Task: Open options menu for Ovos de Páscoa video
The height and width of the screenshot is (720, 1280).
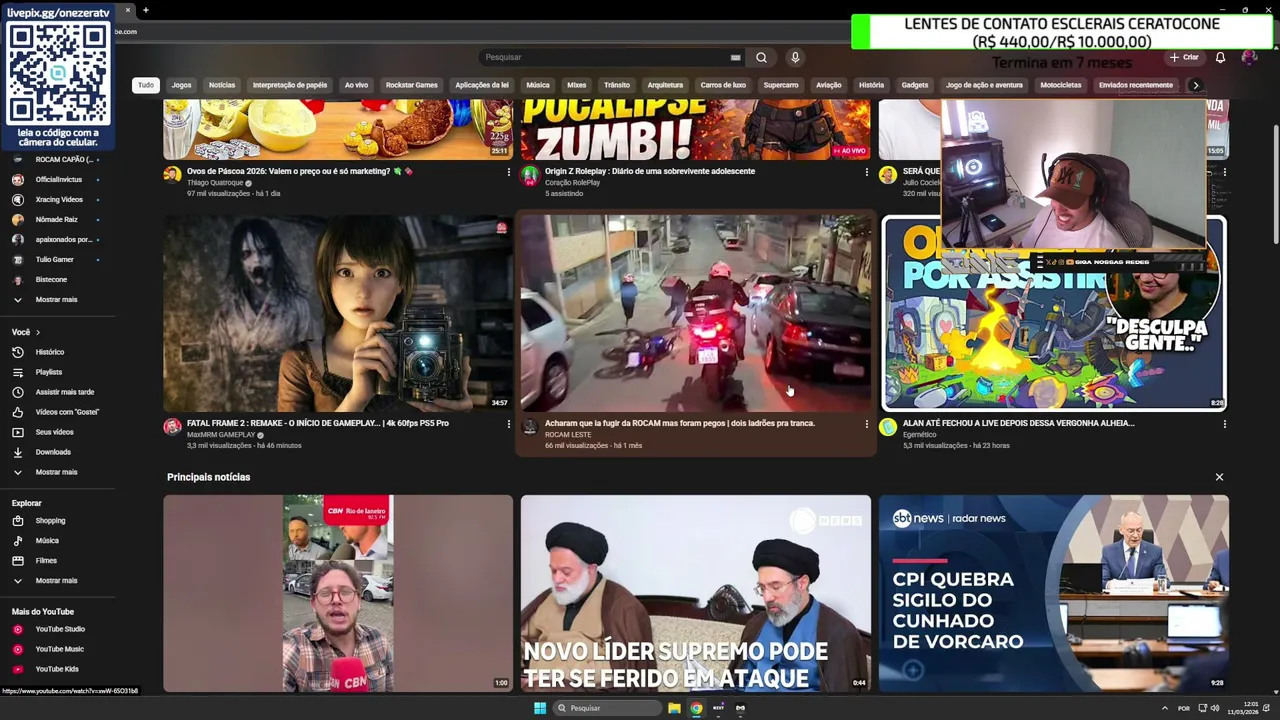Action: pos(508,172)
